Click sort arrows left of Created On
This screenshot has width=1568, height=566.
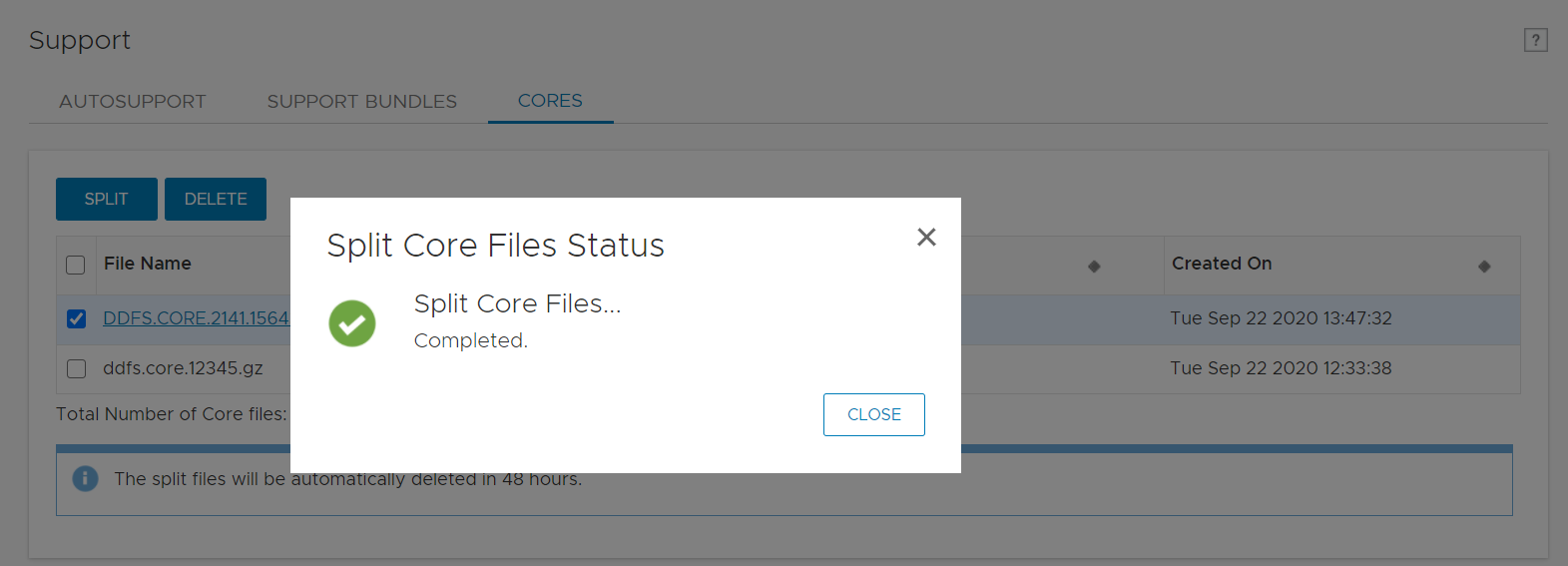coord(1094,266)
